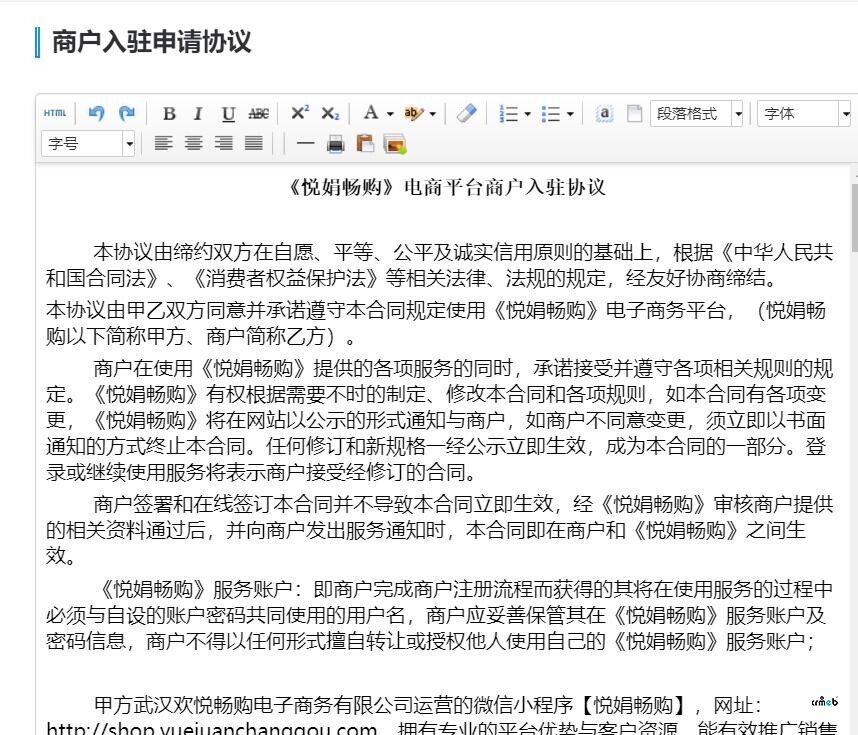The height and width of the screenshot is (735, 858).
Task: Align text to the left
Action: click(163, 144)
